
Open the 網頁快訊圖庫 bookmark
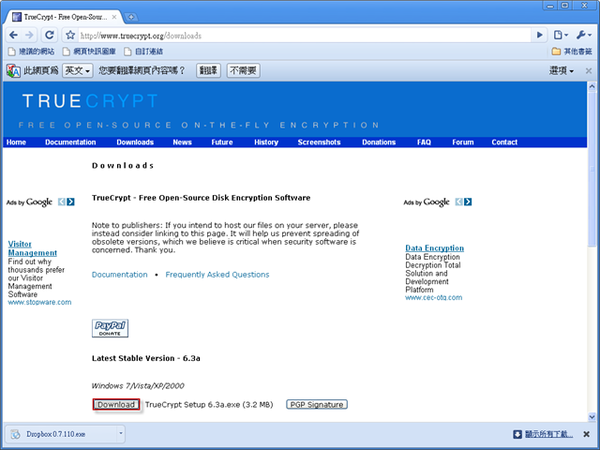click(x=89, y=51)
